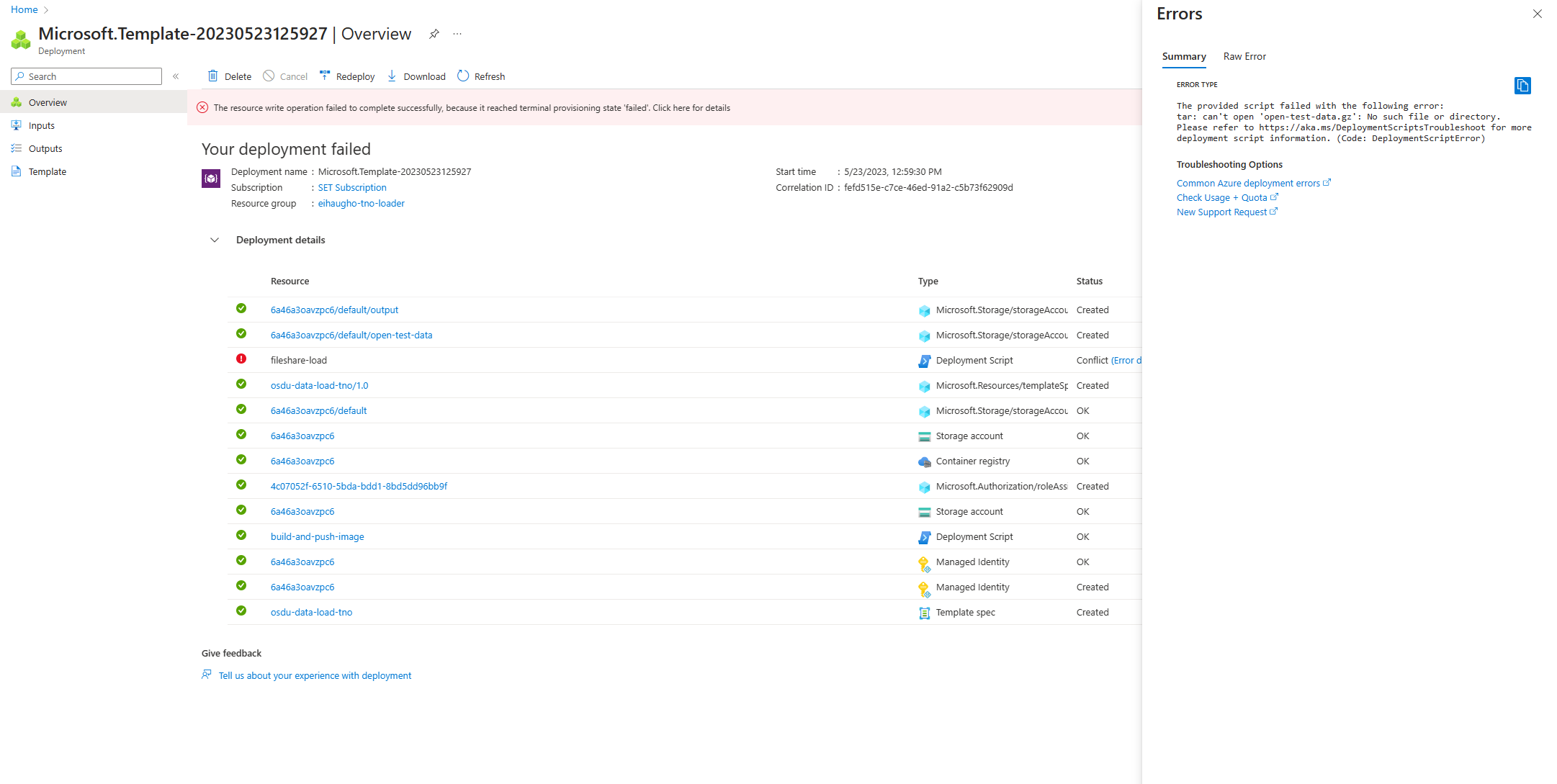The height and width of the screenshot is (784, 1557).
Task: Click Tell us about your experience with deployment
Action: pyautogui.click(x=315, y=675)
